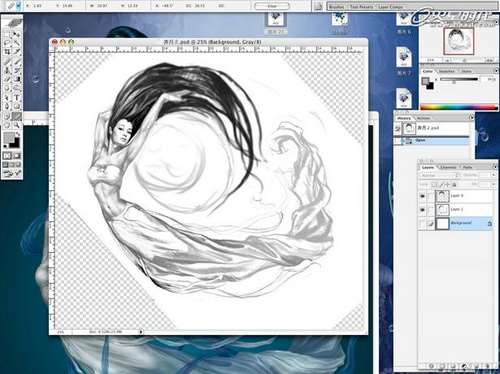Select the Zoom magnifier tool
Viewport: 500px width, 374px height.
coord(17,125)
